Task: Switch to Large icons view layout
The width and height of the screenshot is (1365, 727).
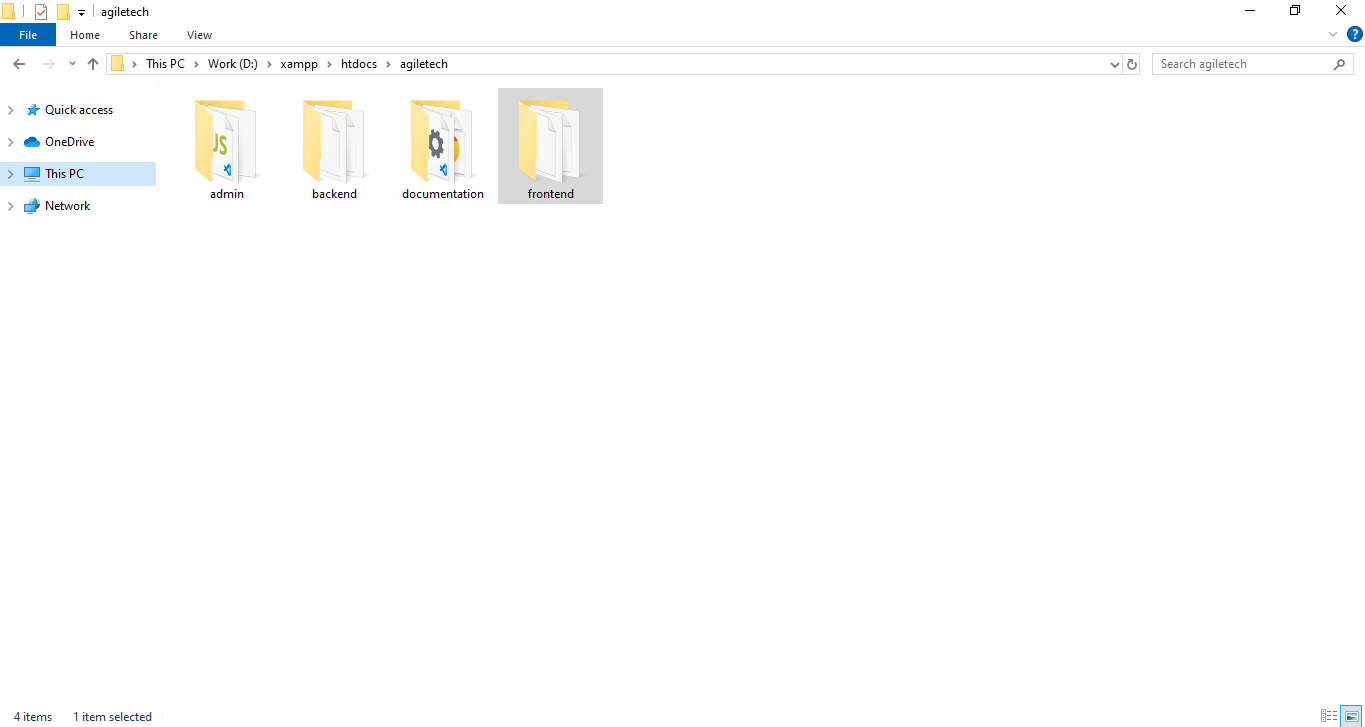Action: tap(1351, 716)
